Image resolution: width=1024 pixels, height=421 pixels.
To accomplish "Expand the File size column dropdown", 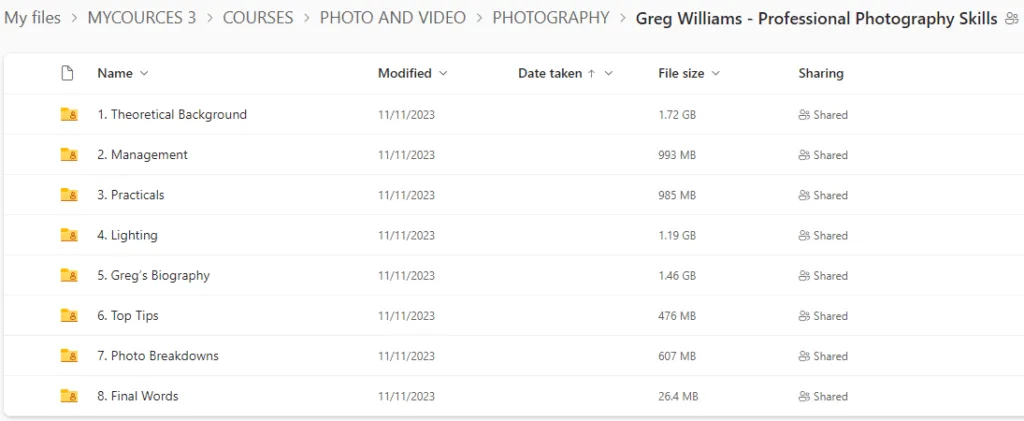I will point(716,73).
